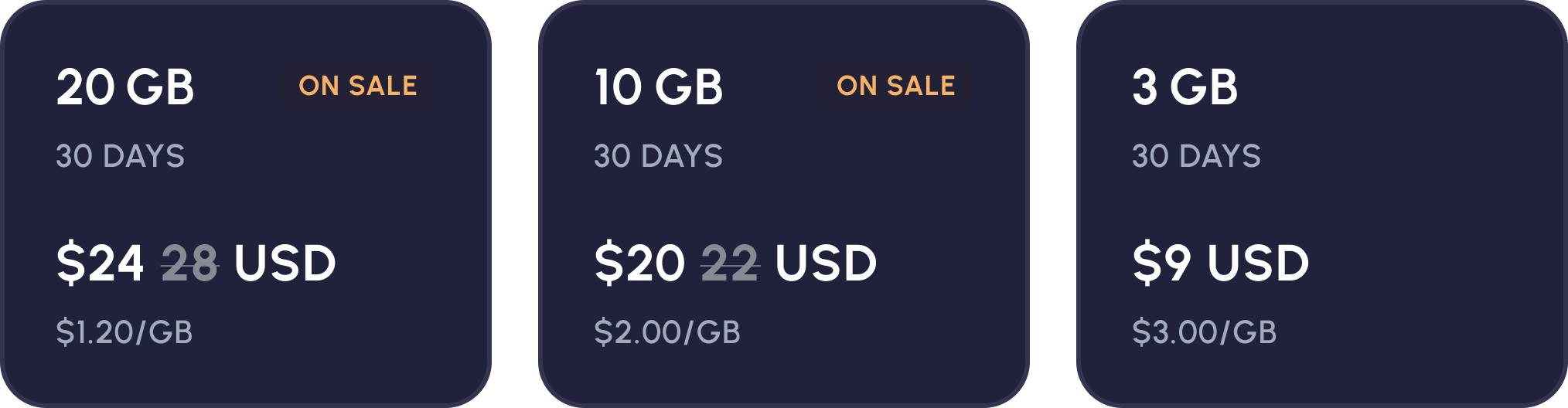Click the 20 GB heading

125,87
